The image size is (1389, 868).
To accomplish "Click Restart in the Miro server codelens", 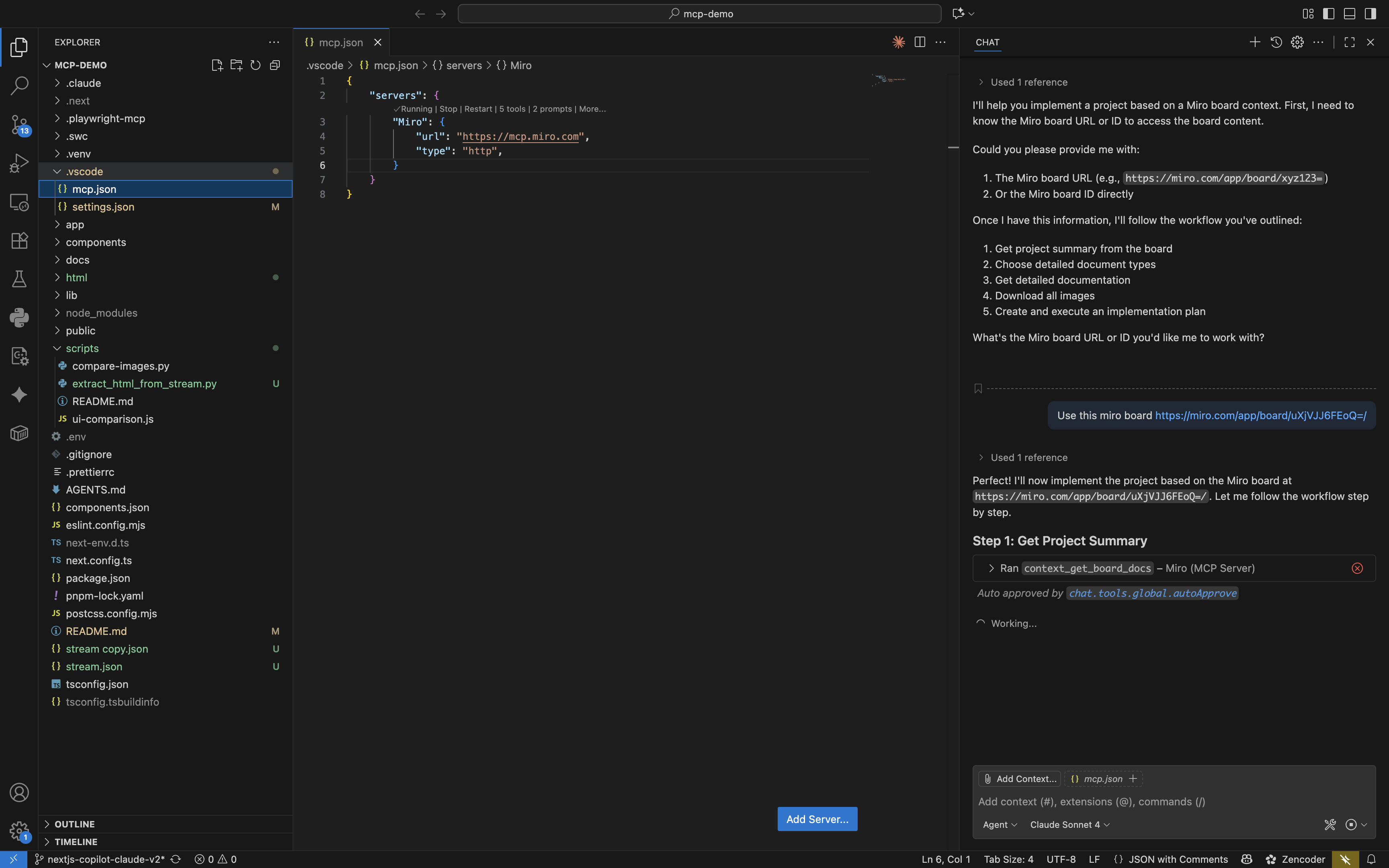I will click(x=477, y=109).
